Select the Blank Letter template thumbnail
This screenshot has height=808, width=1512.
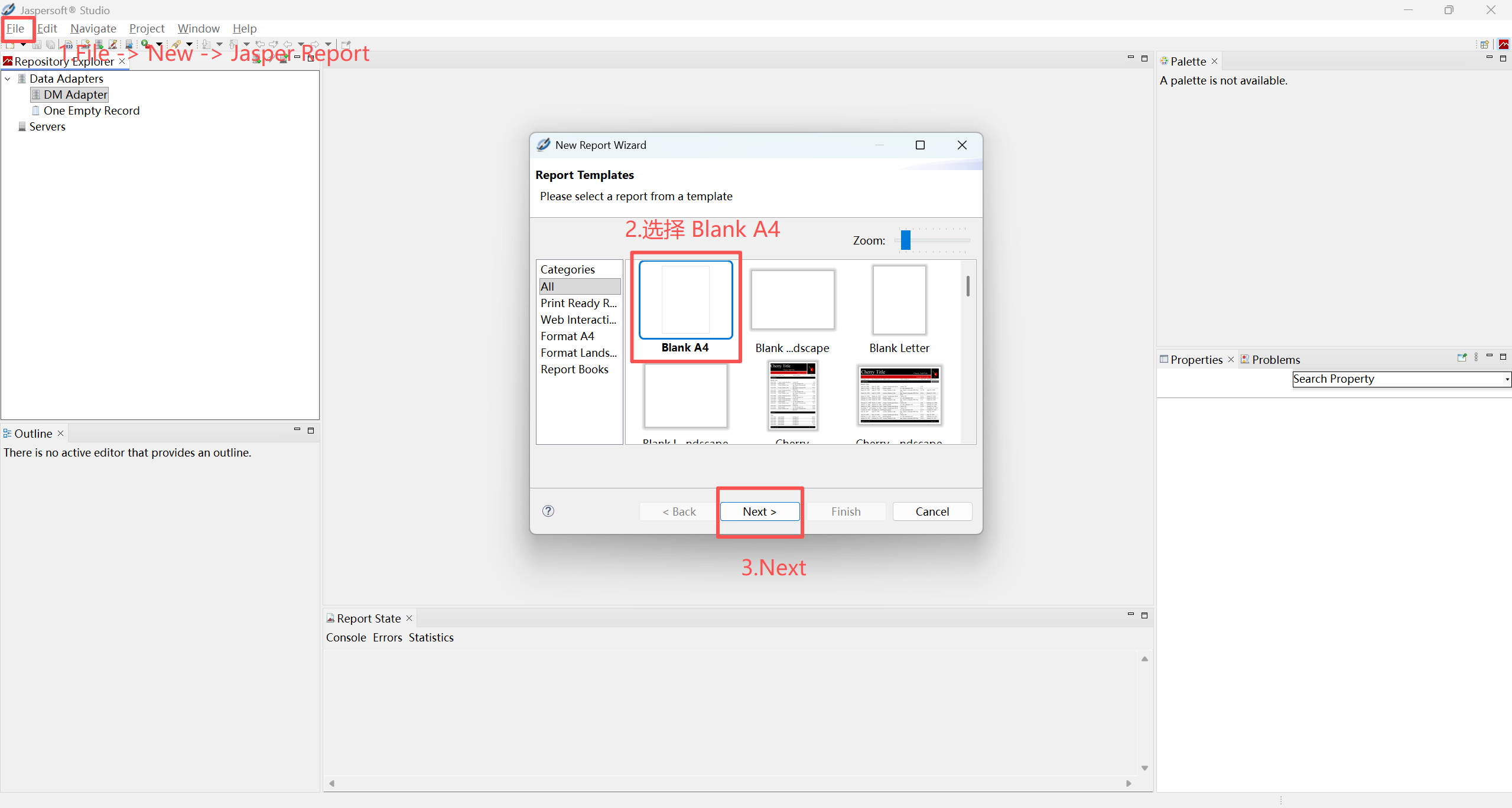[899, 300]
